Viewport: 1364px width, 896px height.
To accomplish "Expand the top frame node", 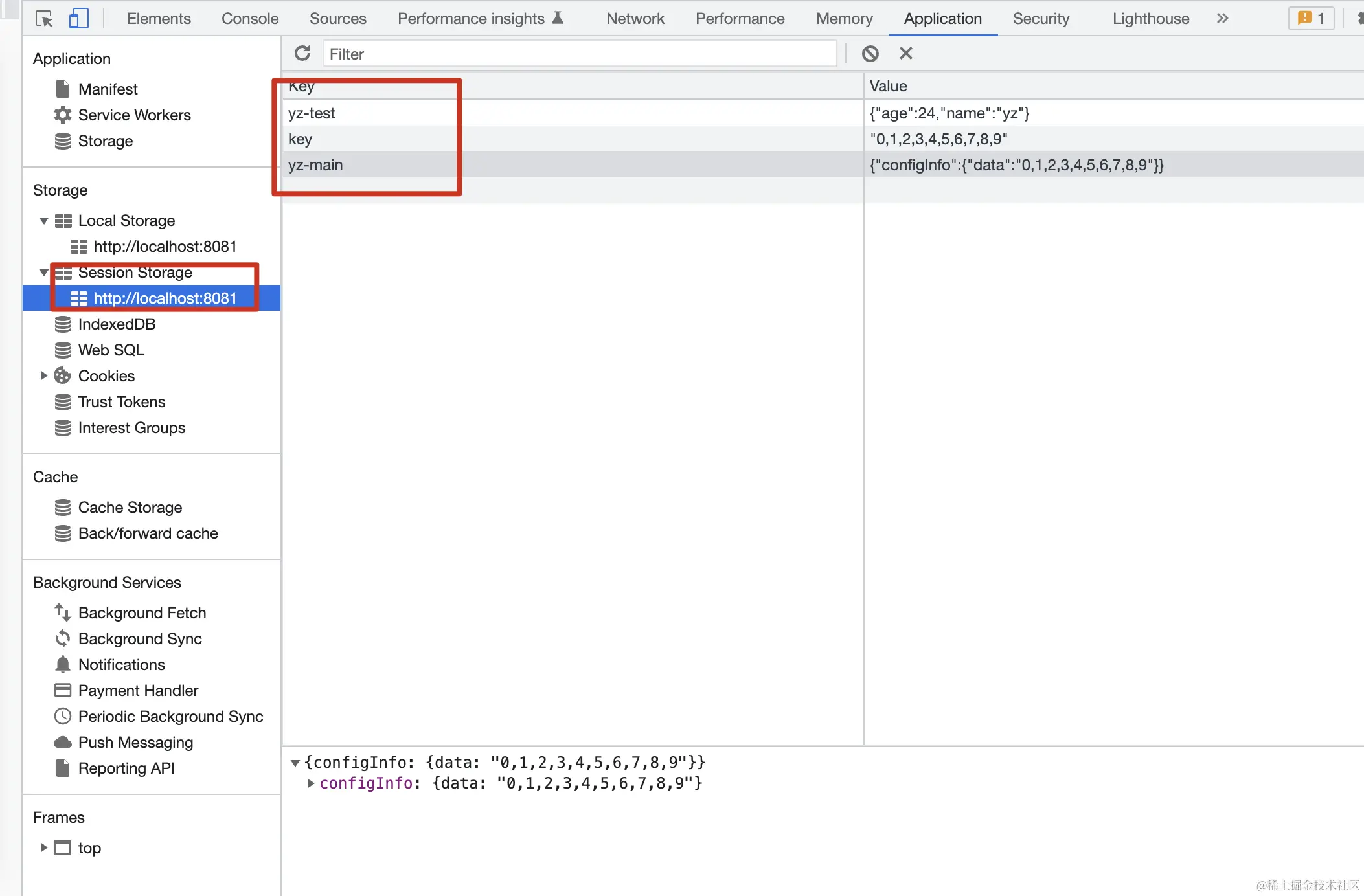I will [44, 847].
